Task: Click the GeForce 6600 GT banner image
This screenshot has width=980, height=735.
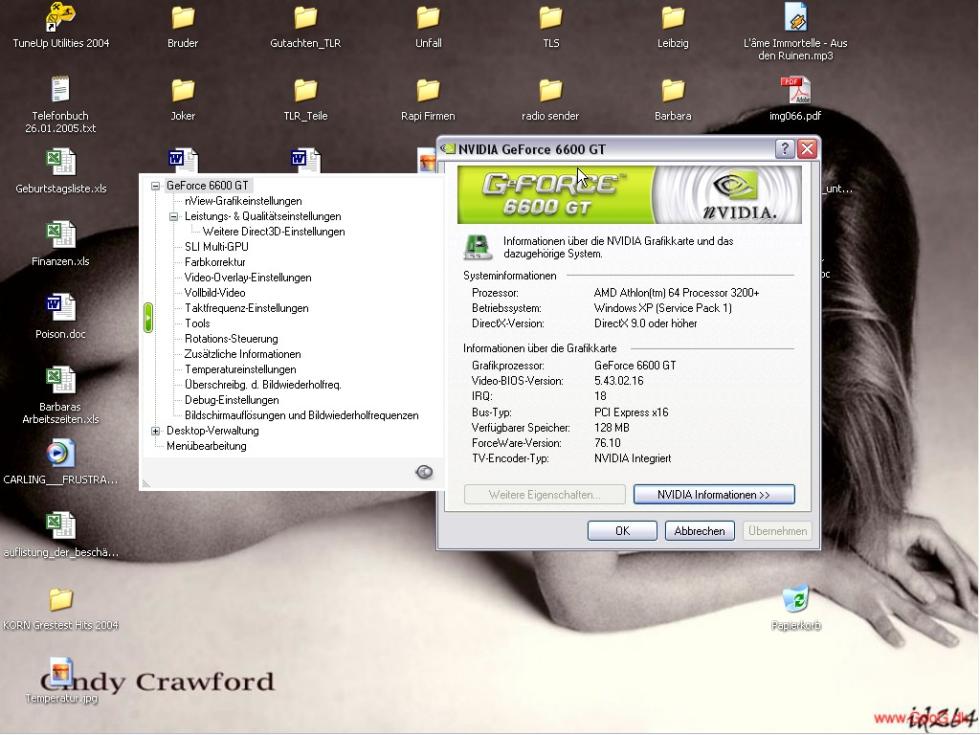Action: pyautogui.click(x=629, y=194)
